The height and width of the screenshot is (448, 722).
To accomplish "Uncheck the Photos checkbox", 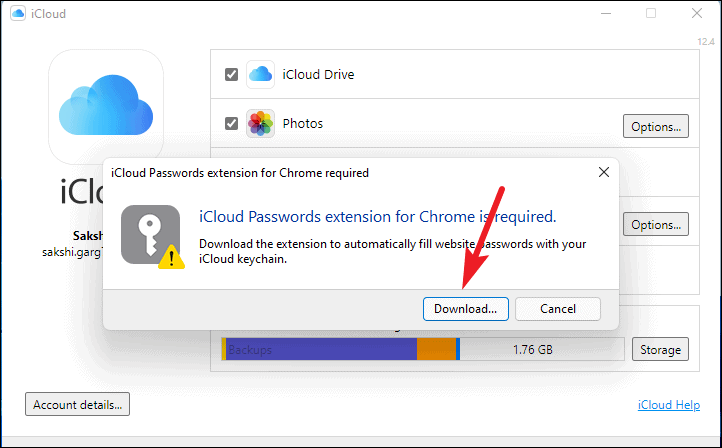I will coord(231,123).
